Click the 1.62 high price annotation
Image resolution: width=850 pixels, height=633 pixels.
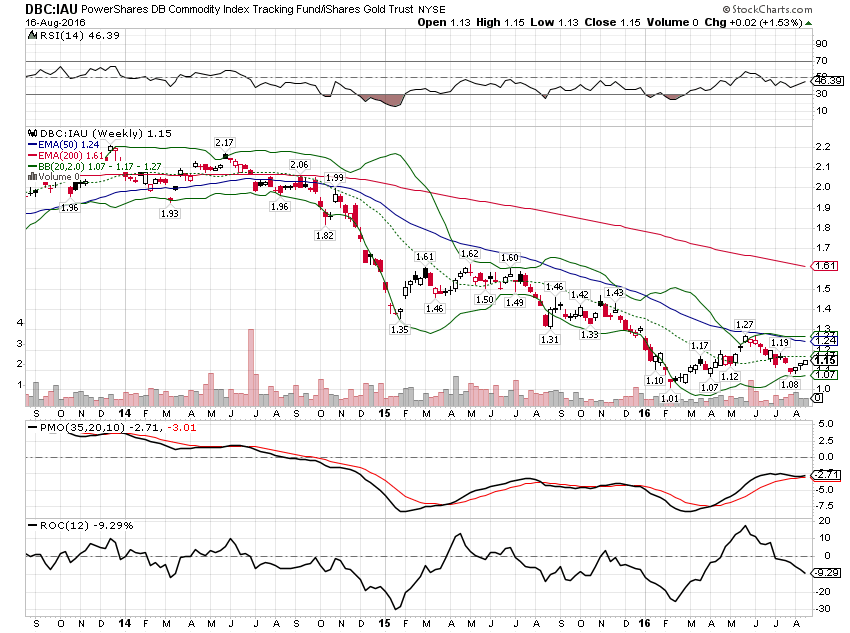click(469, 254)
